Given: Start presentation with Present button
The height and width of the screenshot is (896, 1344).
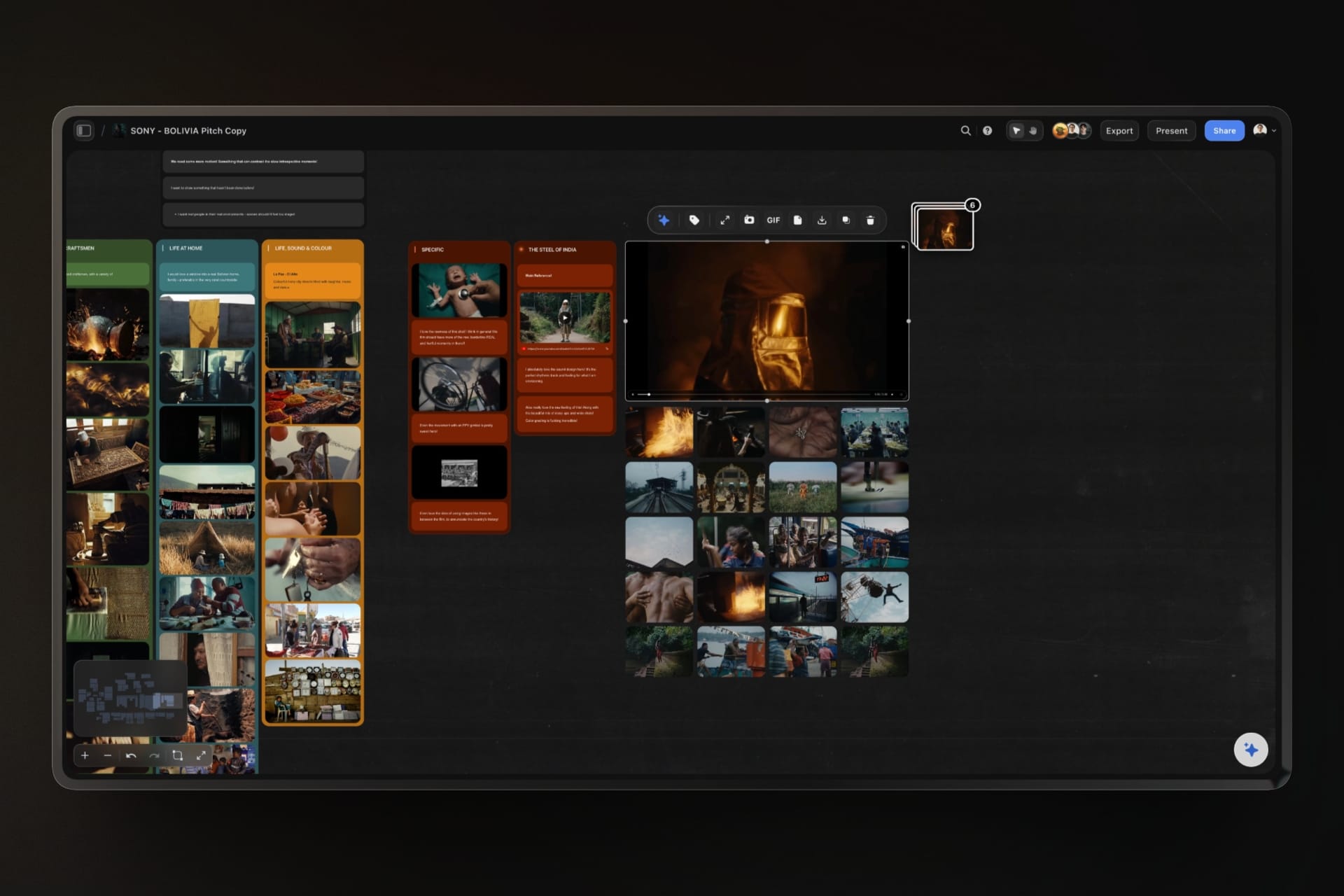Looking at the screenshot, I should 1171,131.
